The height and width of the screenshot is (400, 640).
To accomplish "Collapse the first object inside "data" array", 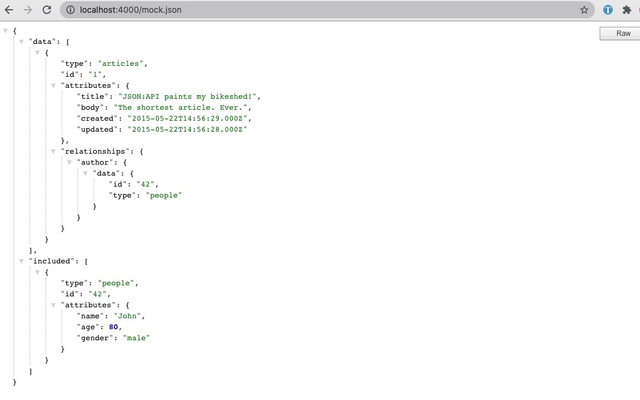I will coord(37,53).
